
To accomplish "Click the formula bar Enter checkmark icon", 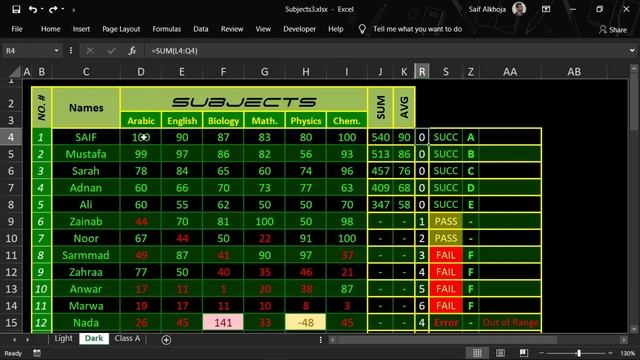I will pos(111,51).
